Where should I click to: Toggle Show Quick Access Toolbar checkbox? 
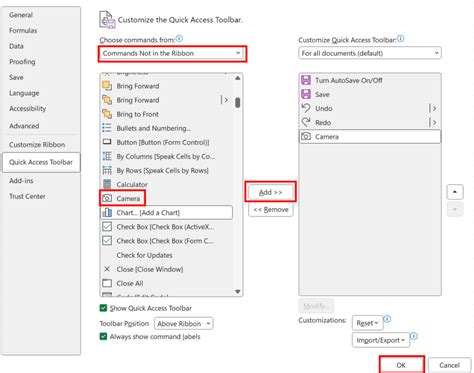(x=103, y=308)
